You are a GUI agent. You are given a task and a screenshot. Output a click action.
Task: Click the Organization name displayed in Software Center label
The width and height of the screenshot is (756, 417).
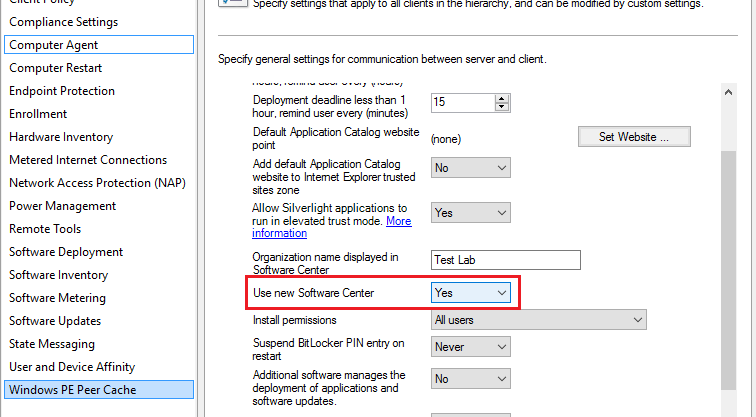(325, 263)
